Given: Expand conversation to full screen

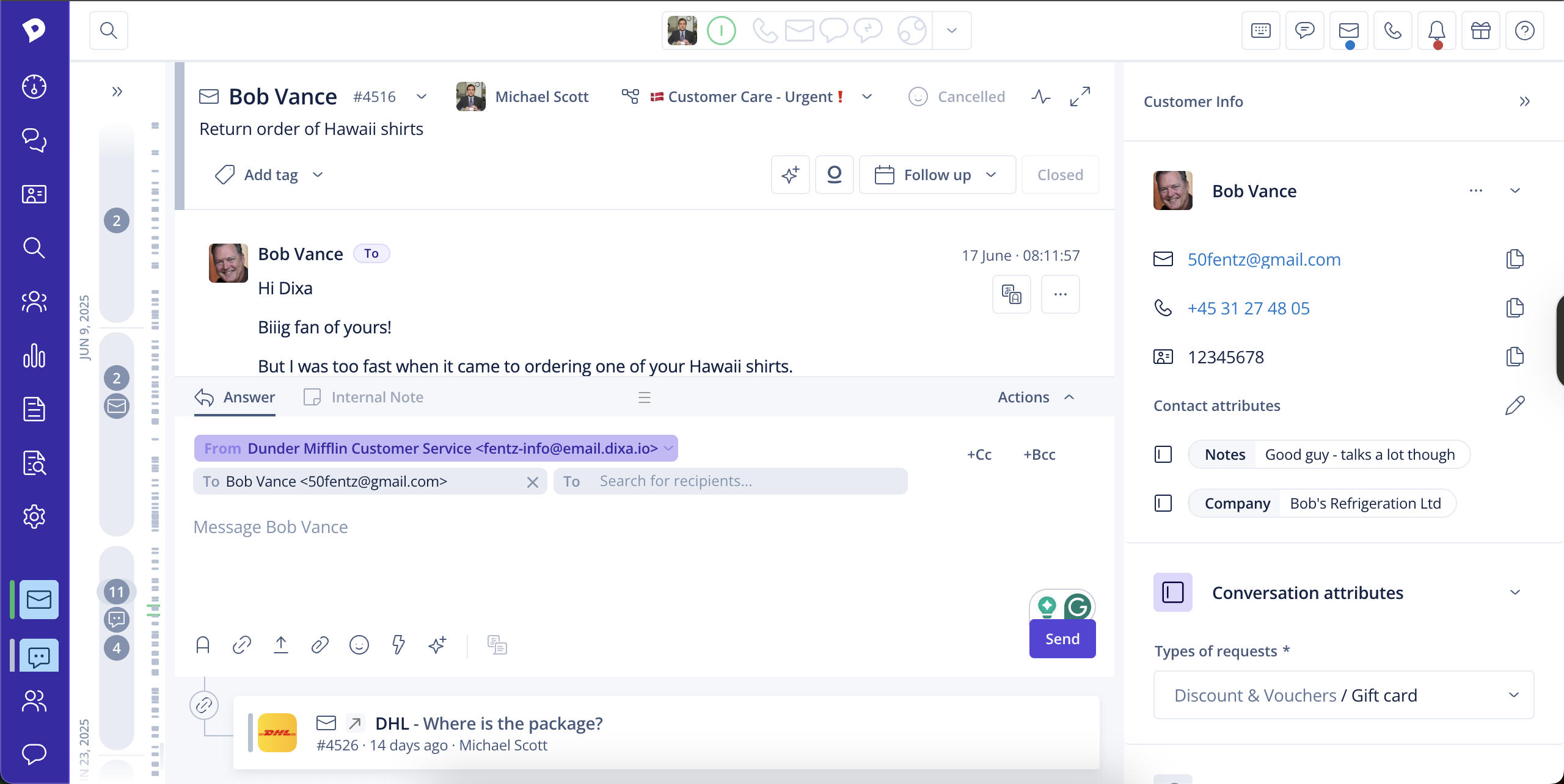Looking at the screenshot, I should [1080, 96].
